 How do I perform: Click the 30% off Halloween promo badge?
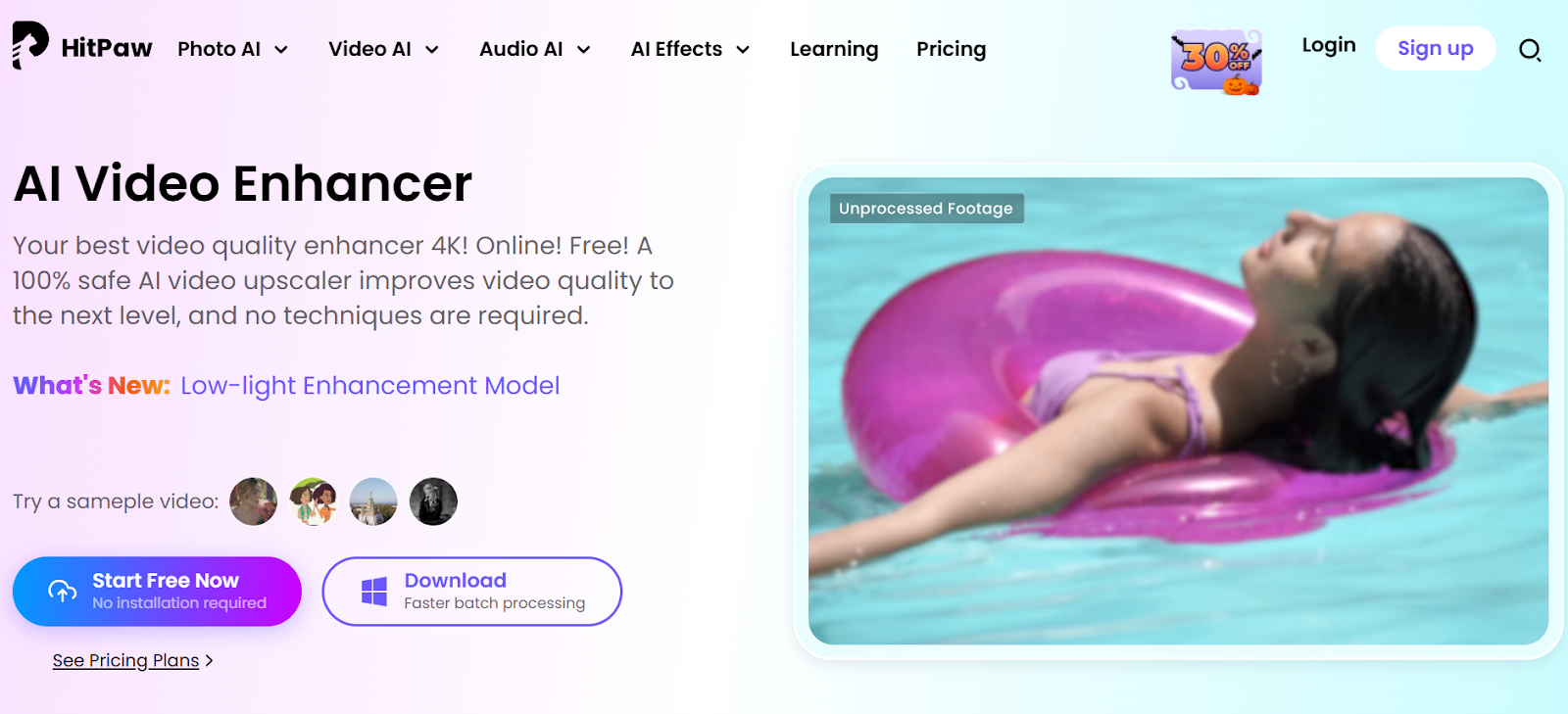click(1216, 62)
